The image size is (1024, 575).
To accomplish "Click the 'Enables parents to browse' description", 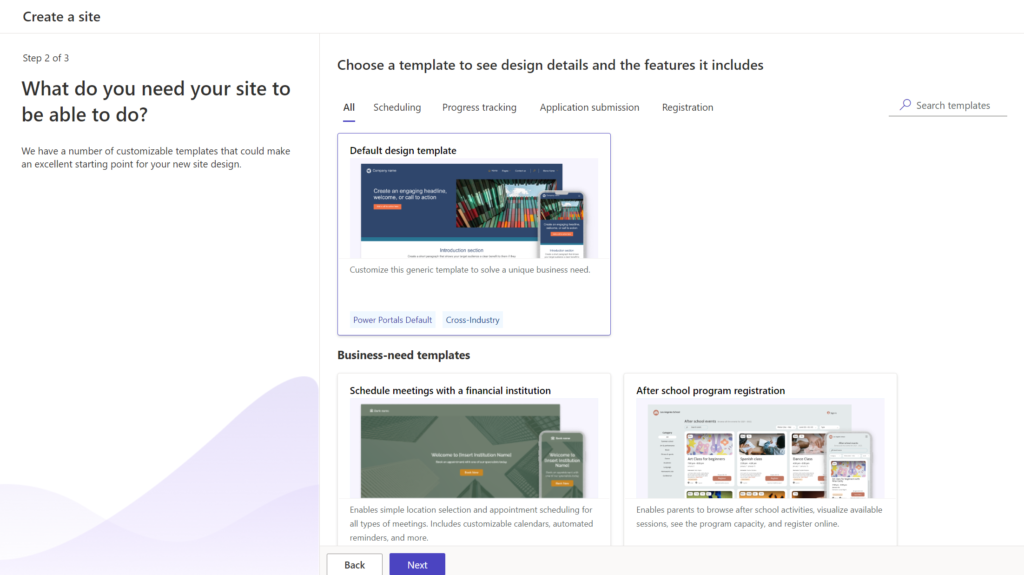I will [759, 517].
